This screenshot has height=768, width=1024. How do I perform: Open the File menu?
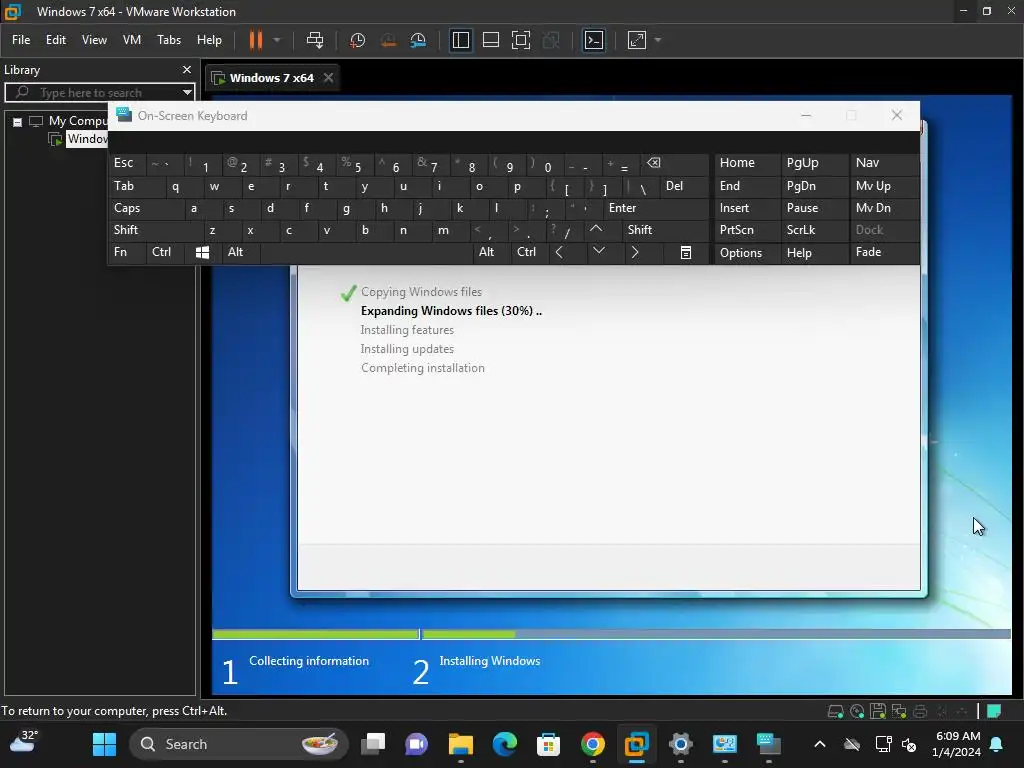point(21,40)
